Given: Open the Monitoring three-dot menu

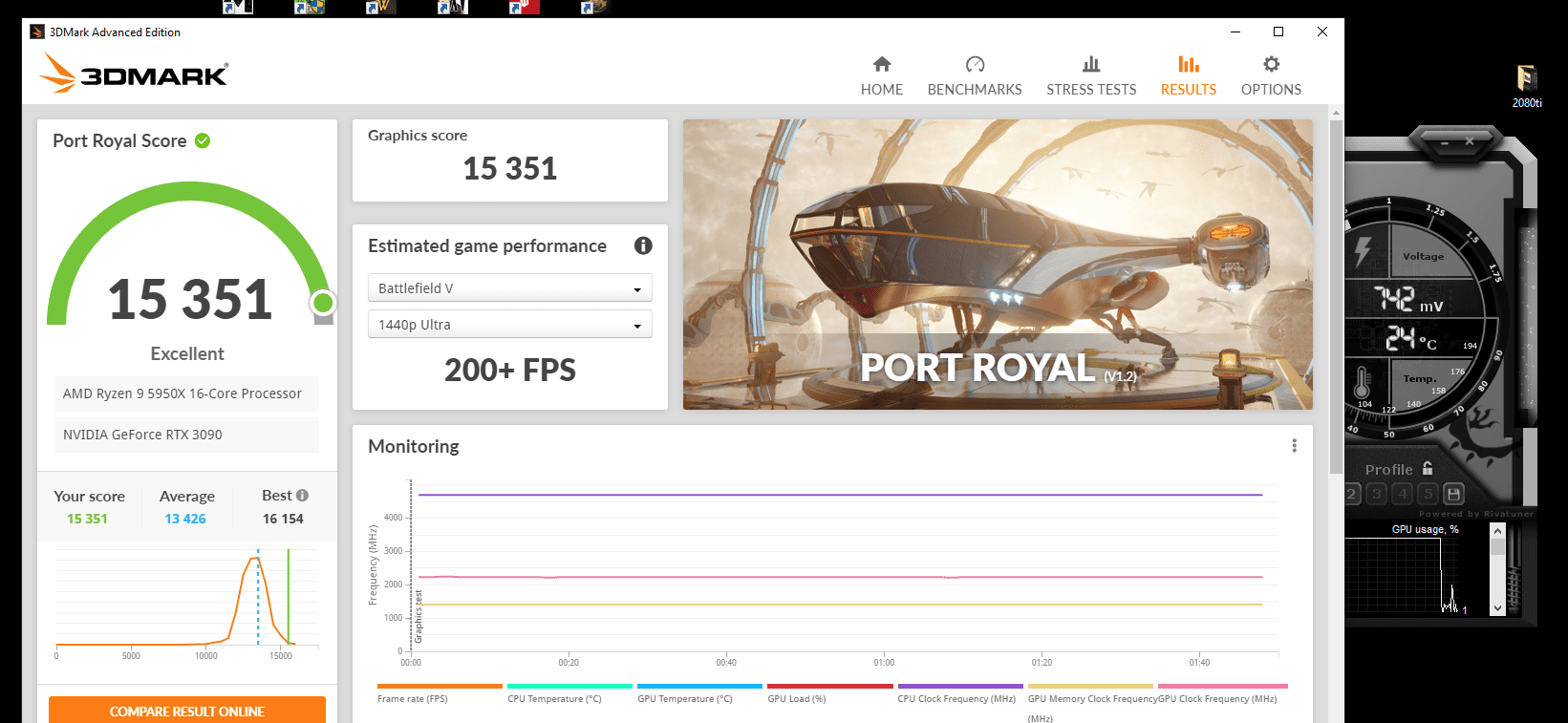Looking at the screenshot, I should click(x=1294, y=446).
